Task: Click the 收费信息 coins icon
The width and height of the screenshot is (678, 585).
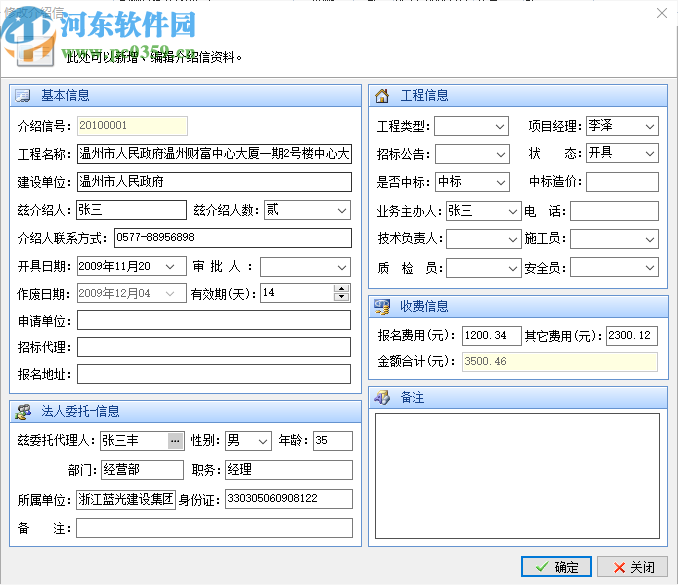Action: point(381,307)
